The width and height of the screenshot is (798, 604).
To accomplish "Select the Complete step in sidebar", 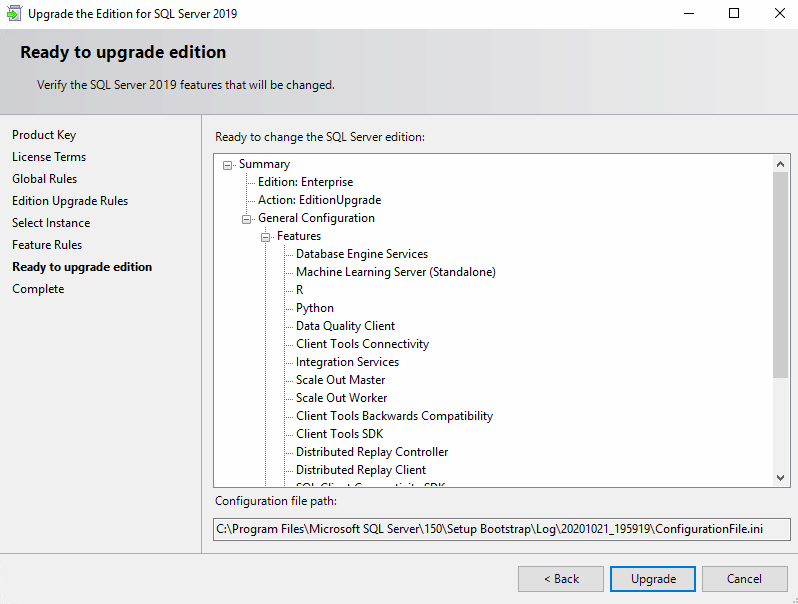I will [38, 289].
